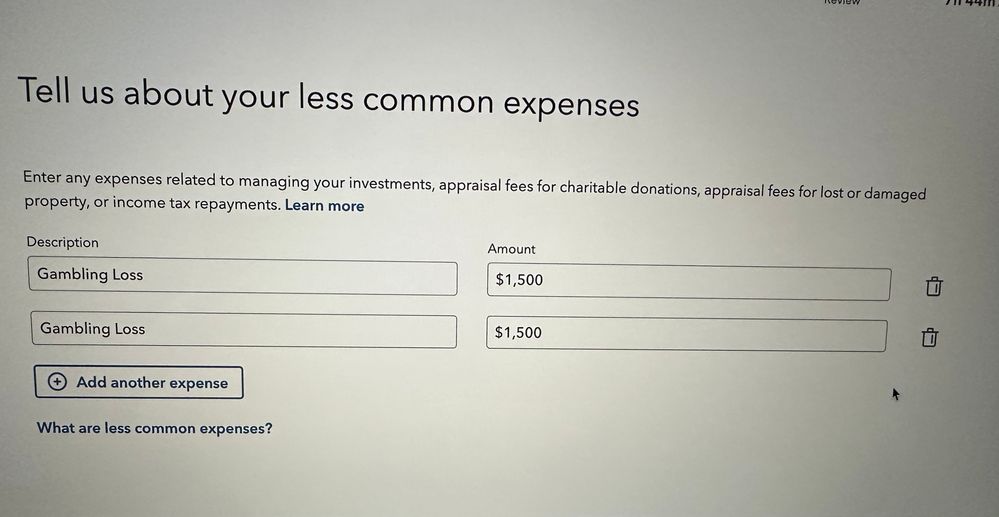Click the time indicator in the top-right corner
999x517 pixels.
pyautogui.click(x=972, y=3)
